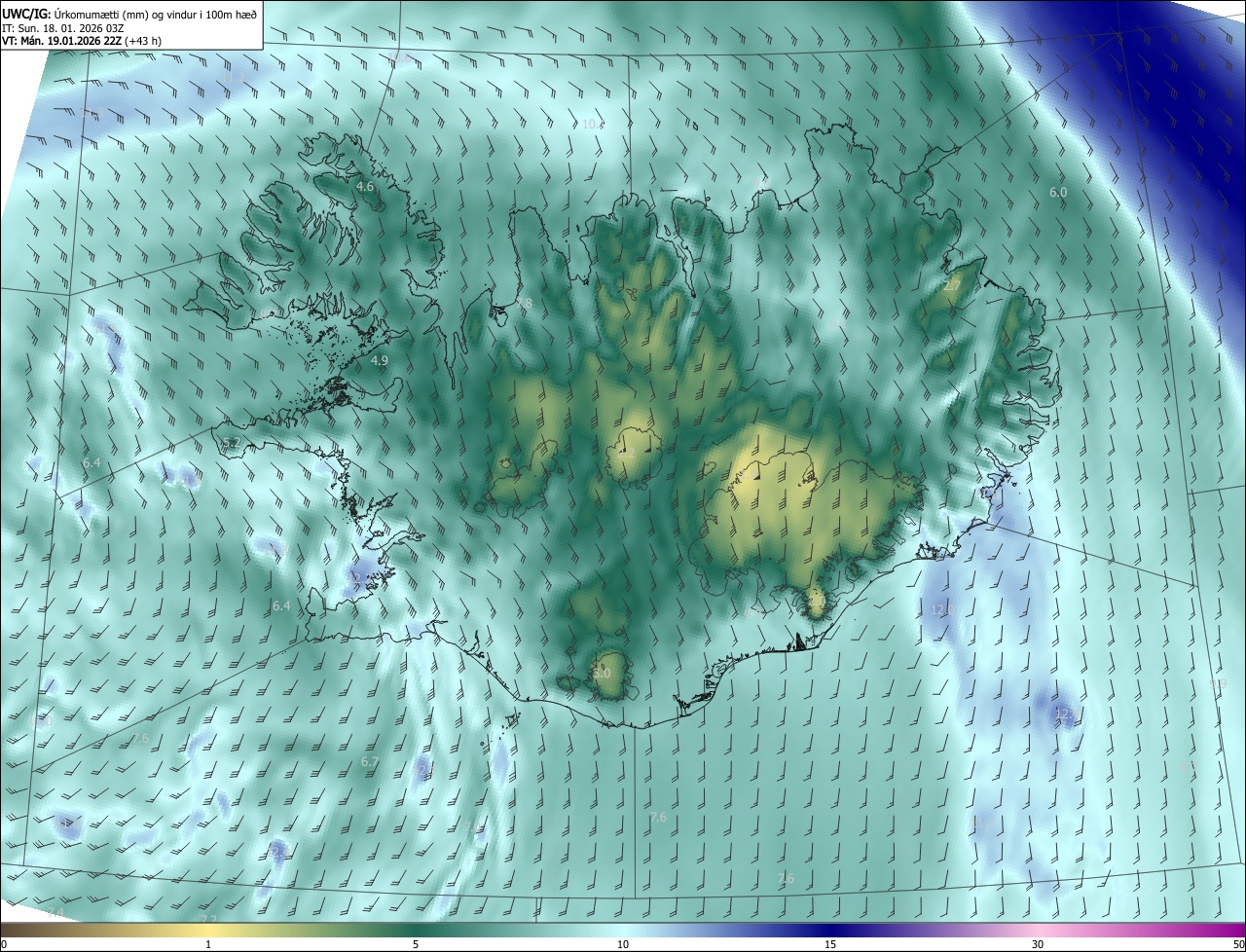The width and height of the screenshot is (1246, 952).
Task: Click the 6.7 value on the map
Action: click(x=369, y=761)
